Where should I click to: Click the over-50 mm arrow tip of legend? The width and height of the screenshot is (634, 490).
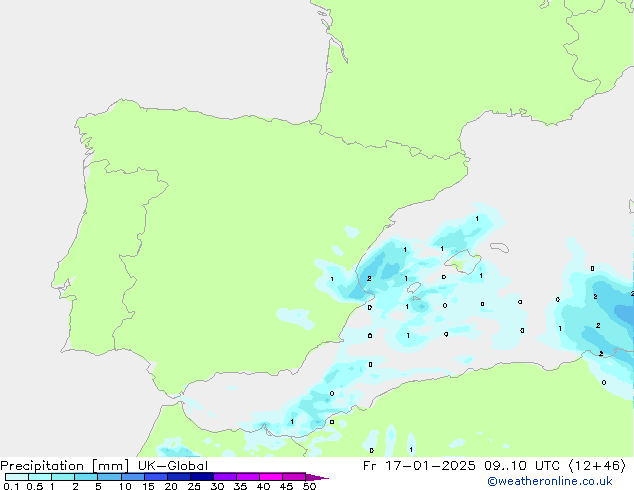point(317,477)
